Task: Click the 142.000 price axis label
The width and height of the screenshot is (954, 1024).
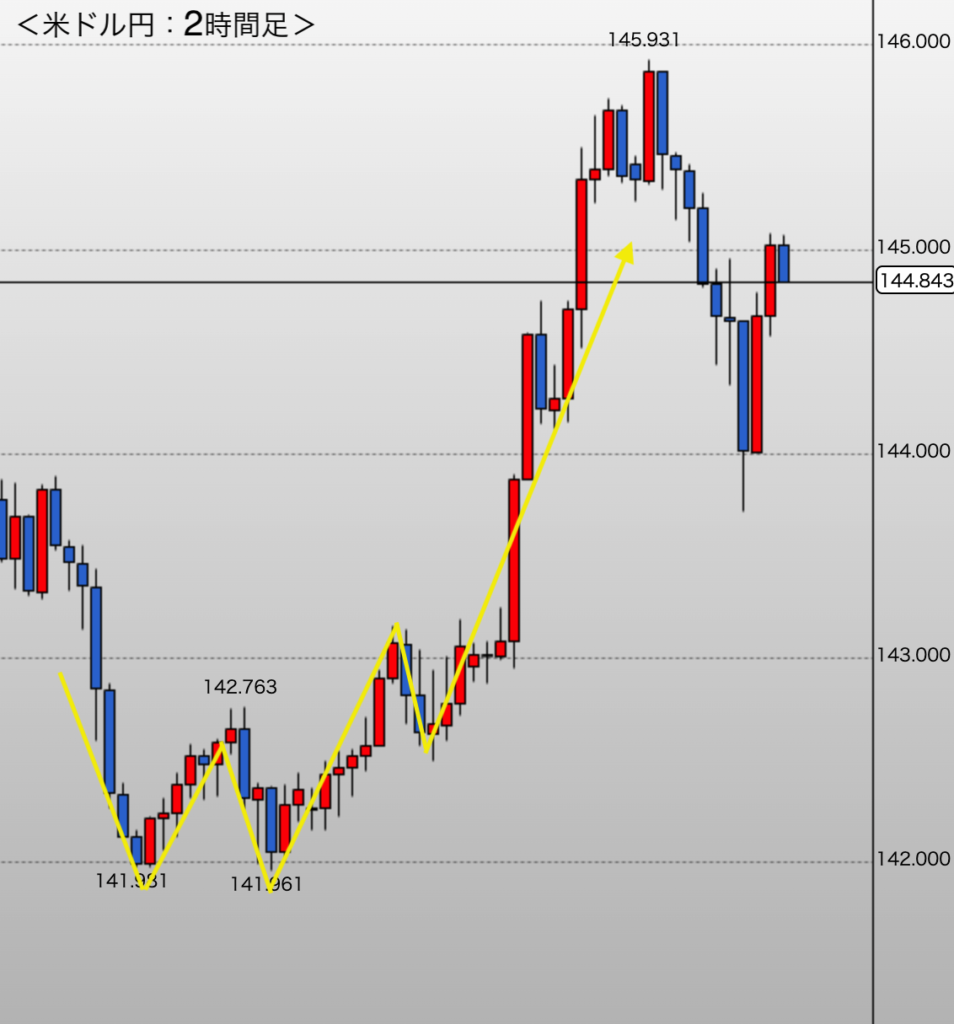Action: tap(914, 859)
